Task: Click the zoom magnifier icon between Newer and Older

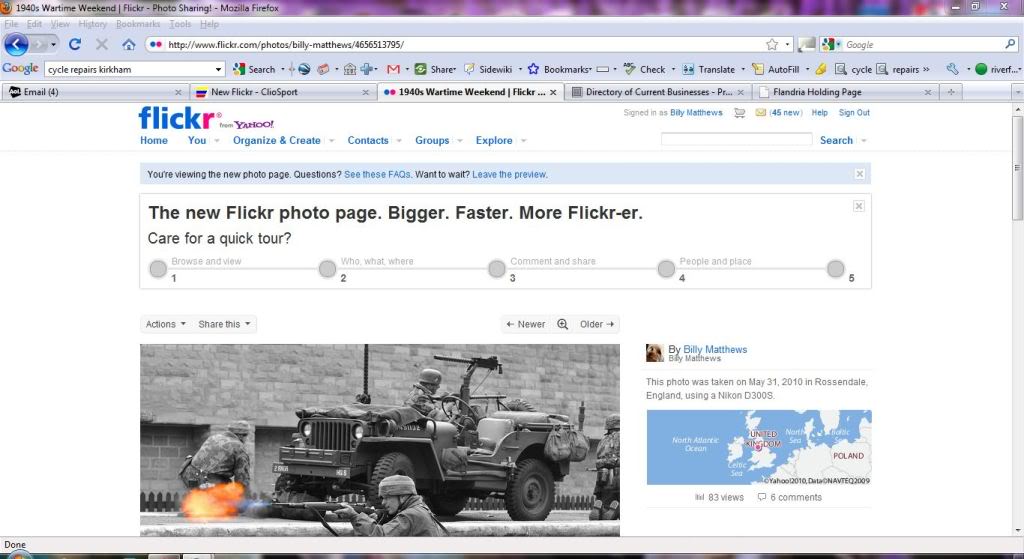Action: pyautogui.click(x=562, y=324)
